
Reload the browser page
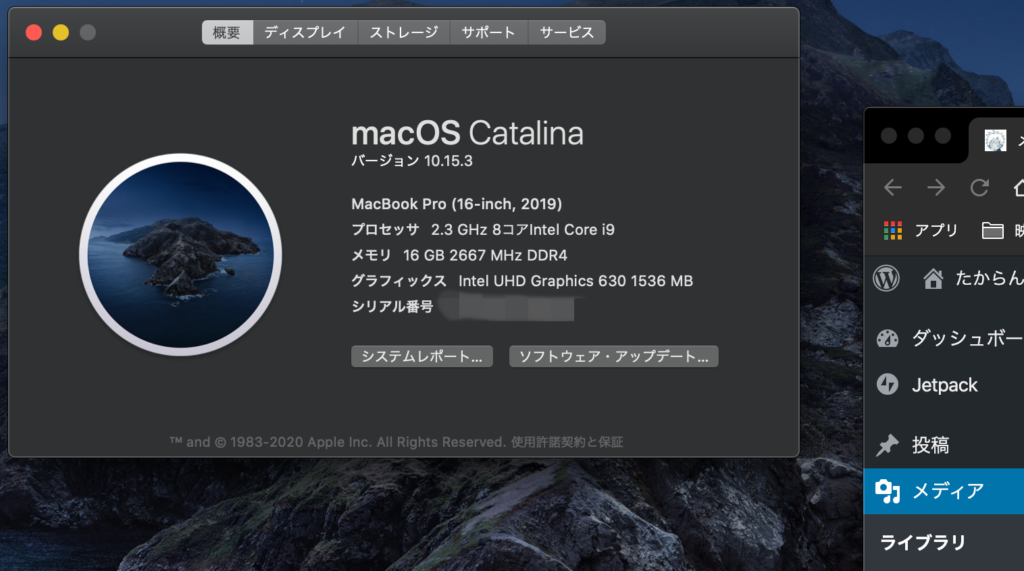click(x=979, y=188)
